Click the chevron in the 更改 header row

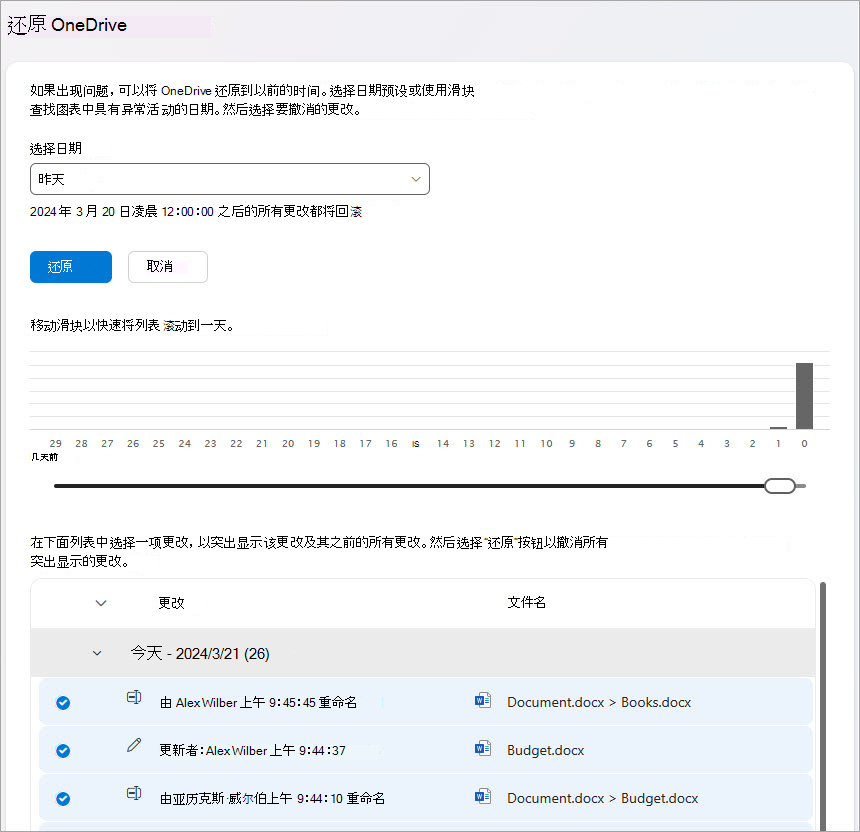(x=101, y=603)
